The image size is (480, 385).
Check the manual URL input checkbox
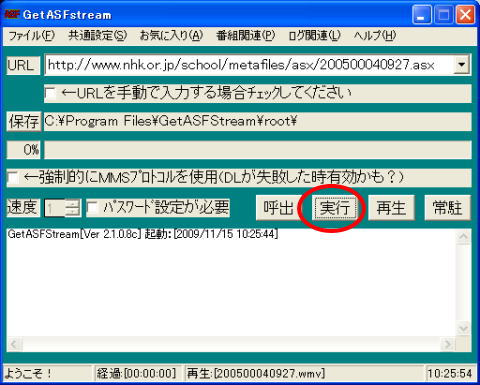click(x=50, y=93)
